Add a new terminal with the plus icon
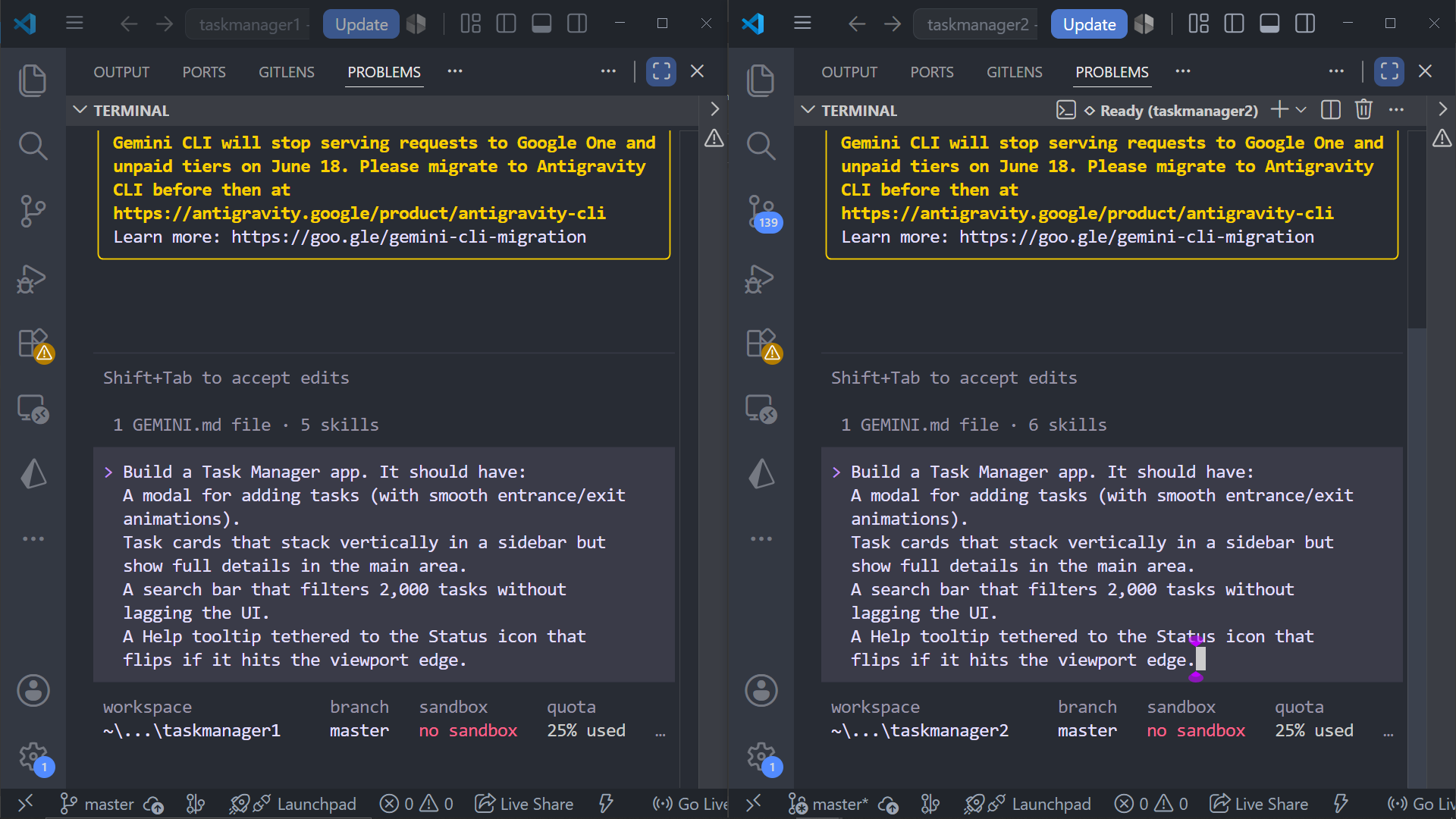This screenshot has height=819, width=1456. (x=1279, y=110)
